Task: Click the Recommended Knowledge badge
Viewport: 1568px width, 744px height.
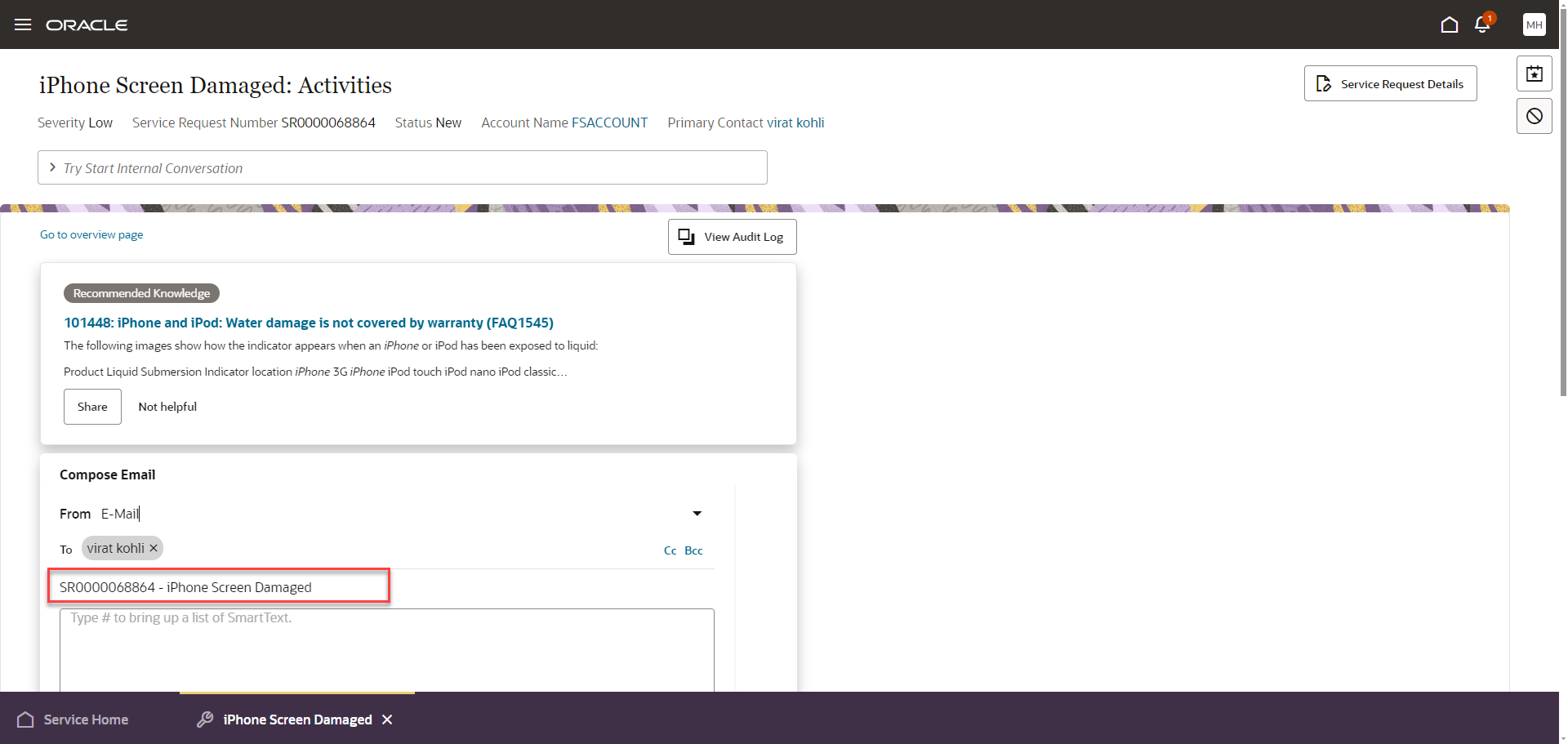Action: (141, 293)
